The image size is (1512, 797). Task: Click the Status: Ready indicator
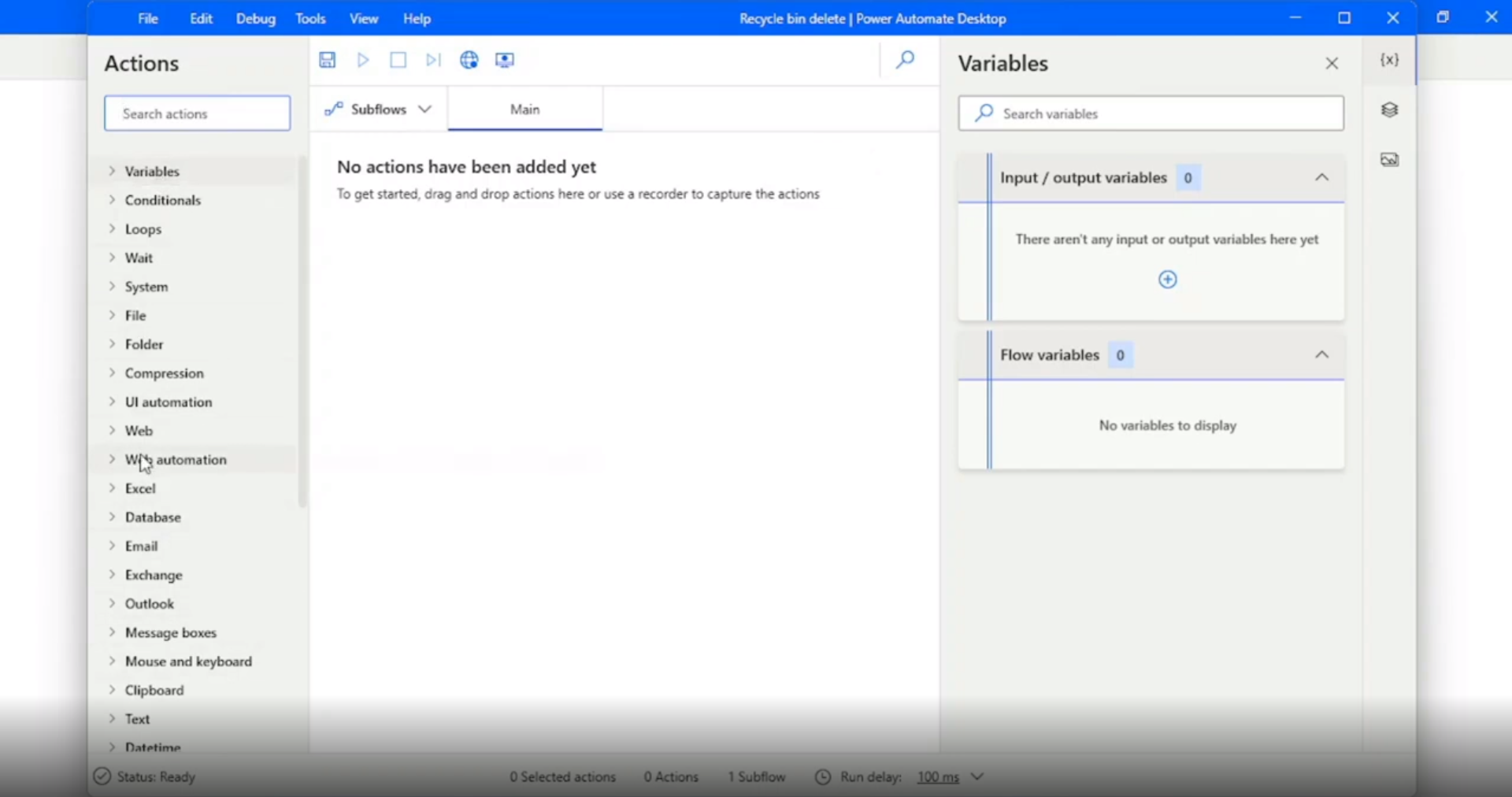(144, 777)
